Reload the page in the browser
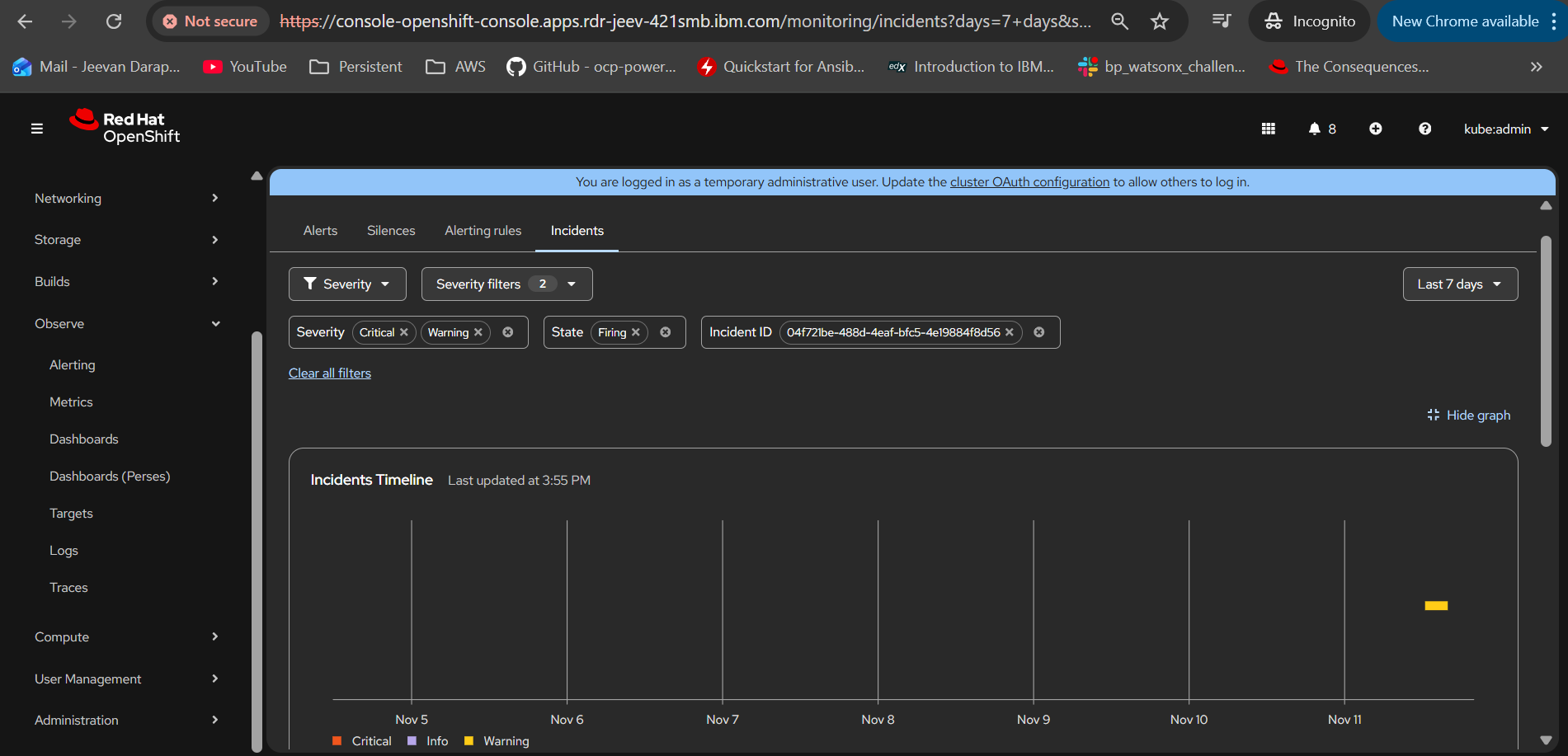The height and width of the screenshot is (756, 1568). click(114, 21)
